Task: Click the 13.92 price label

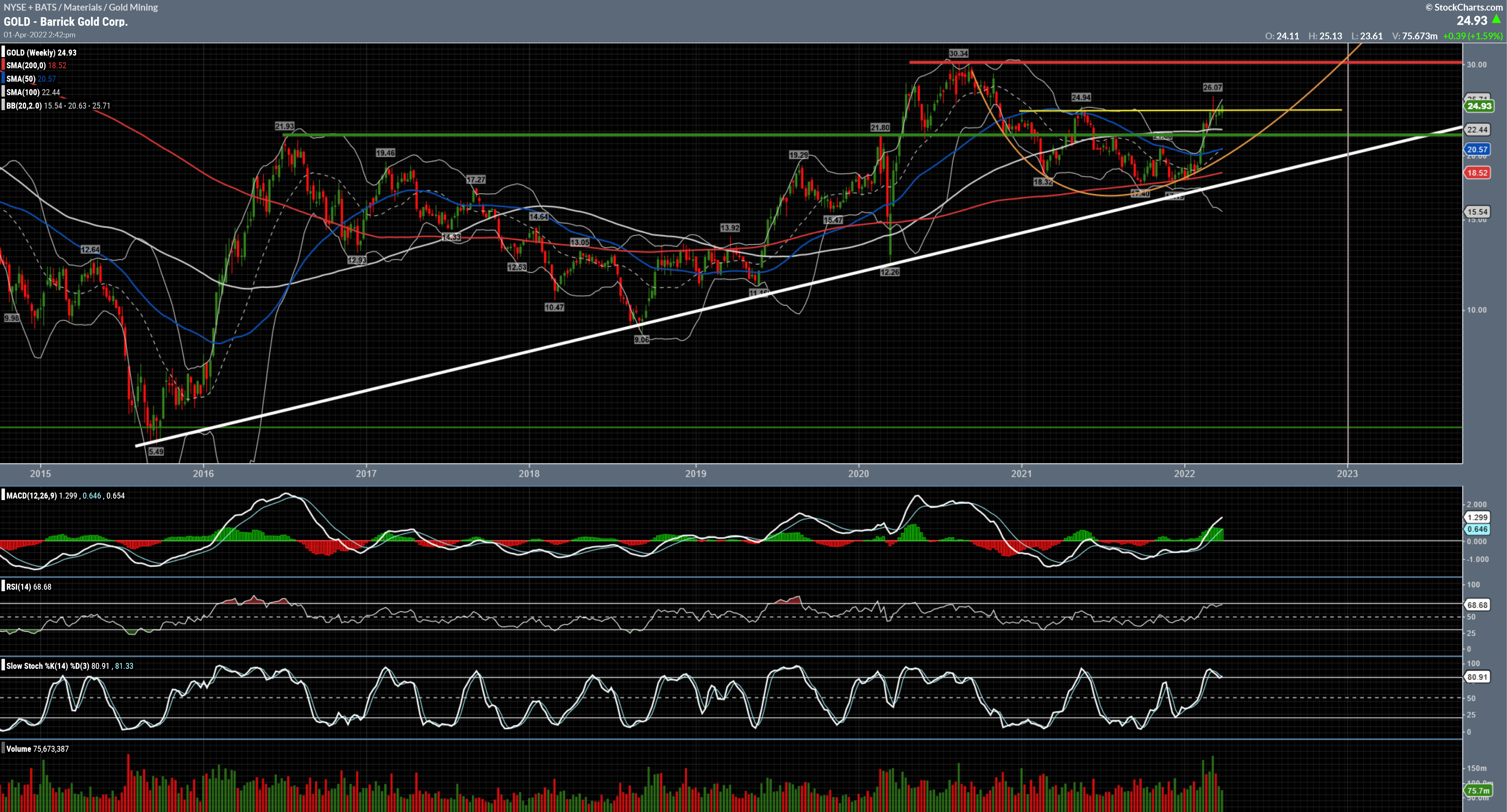Action: (730, 228)
